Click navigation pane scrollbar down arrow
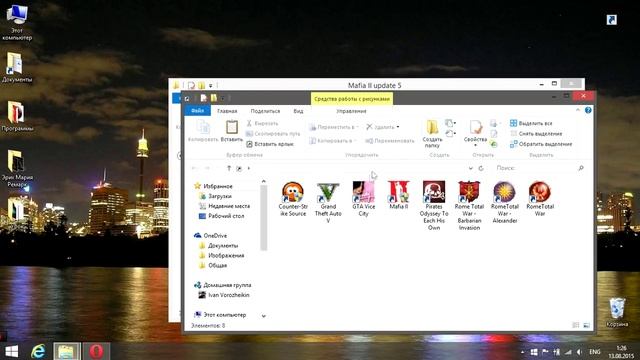 click(x=264, y=316)
